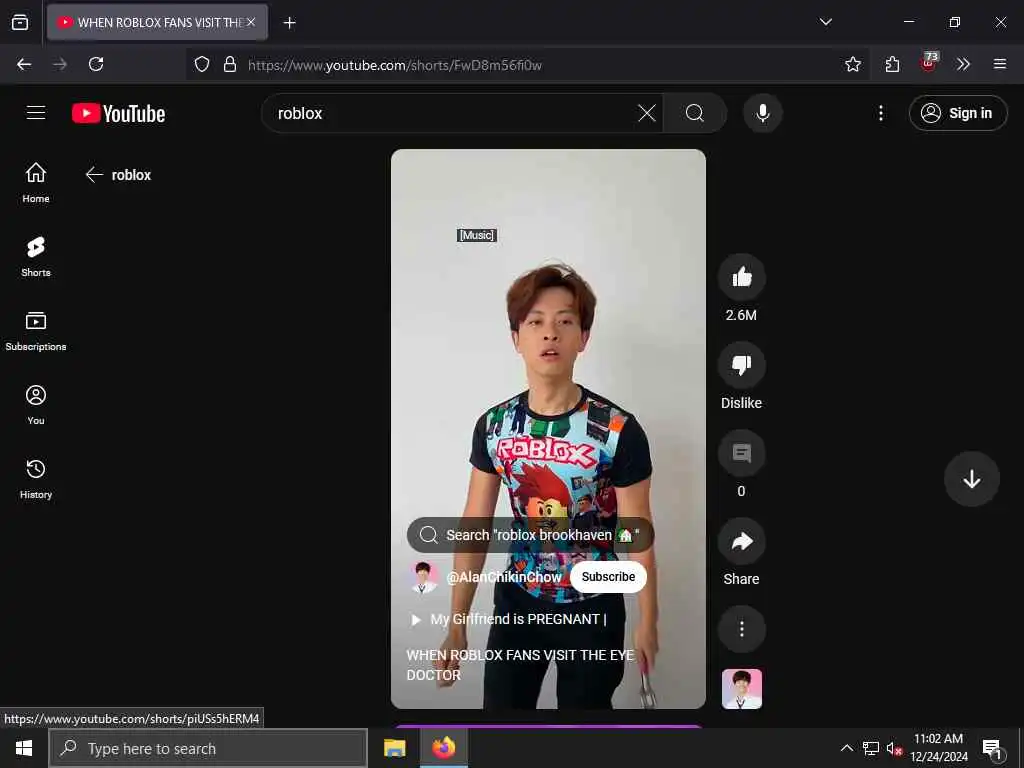Show hidden system tray icons
The image size is (1024, 768).
pyautogui.click(x=846, y=748)
